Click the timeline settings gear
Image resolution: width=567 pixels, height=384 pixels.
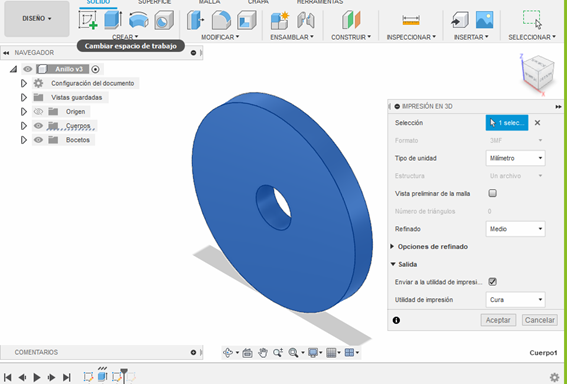pyautogui.click(x=554, y=377)
